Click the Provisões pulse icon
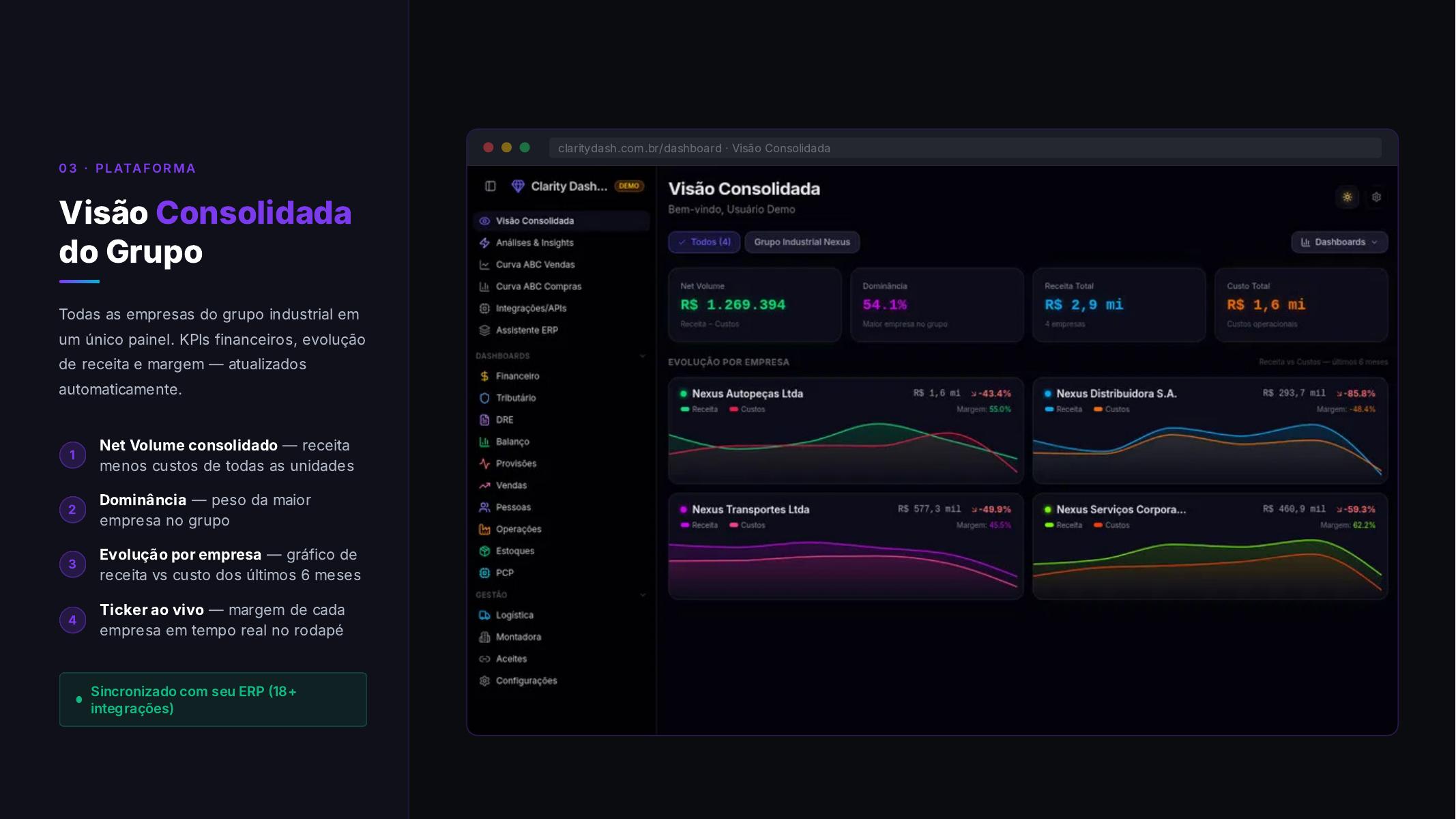Viewport: 1456px width, 819px height. [484, 463]
